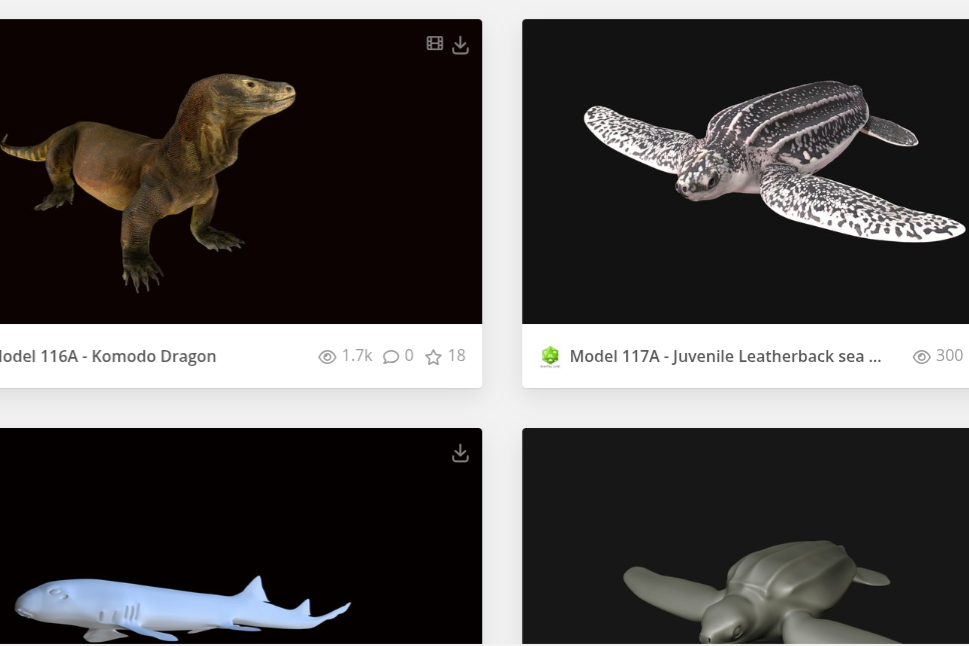The image size is (969, 646).
Task: Click the 0 comment count on Komodo Dragon
Action: tap(408, 355)
